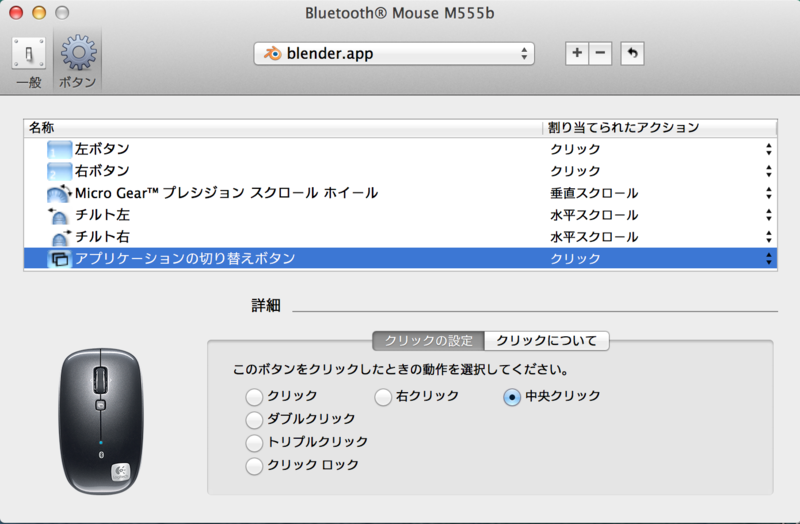
Task: Select the アプリケーションの切り替えボタン row text
Action: 185,259
